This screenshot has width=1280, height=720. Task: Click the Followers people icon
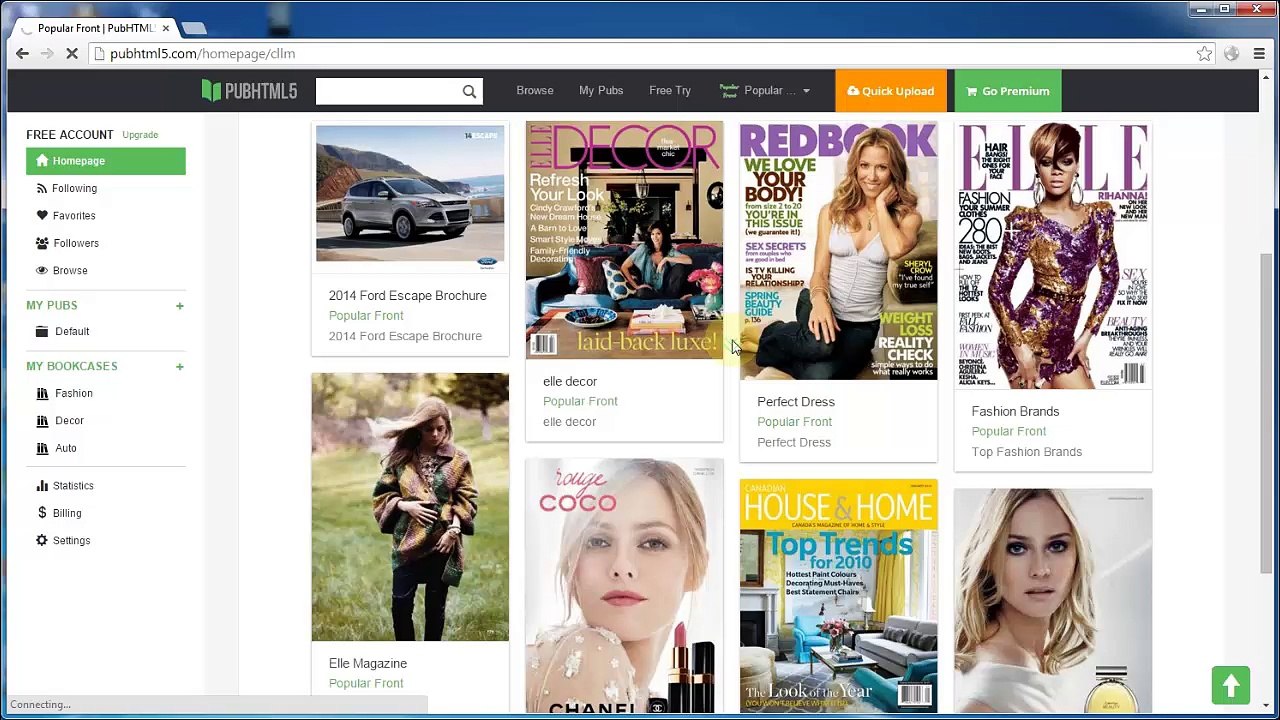click(x=42, y=243)
